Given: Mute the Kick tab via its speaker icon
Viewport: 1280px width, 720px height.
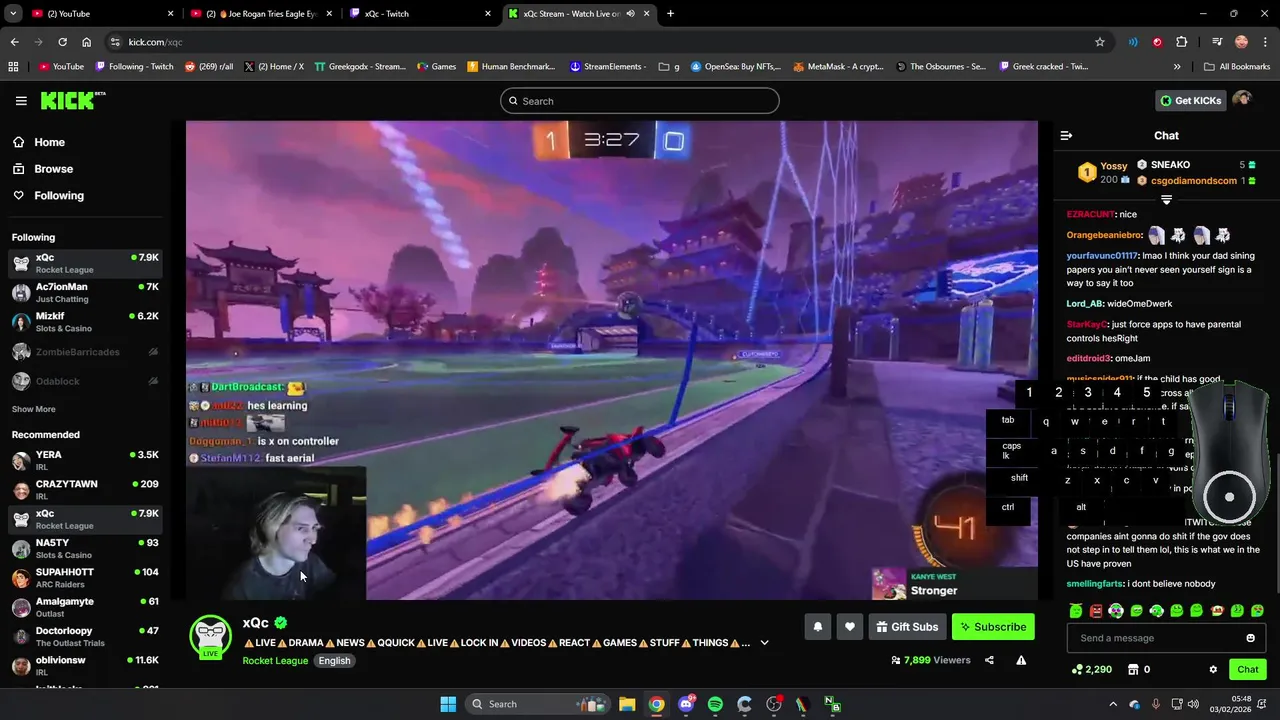Looking at the screenshot, I should pyautogui.click(x=630, y=14).
